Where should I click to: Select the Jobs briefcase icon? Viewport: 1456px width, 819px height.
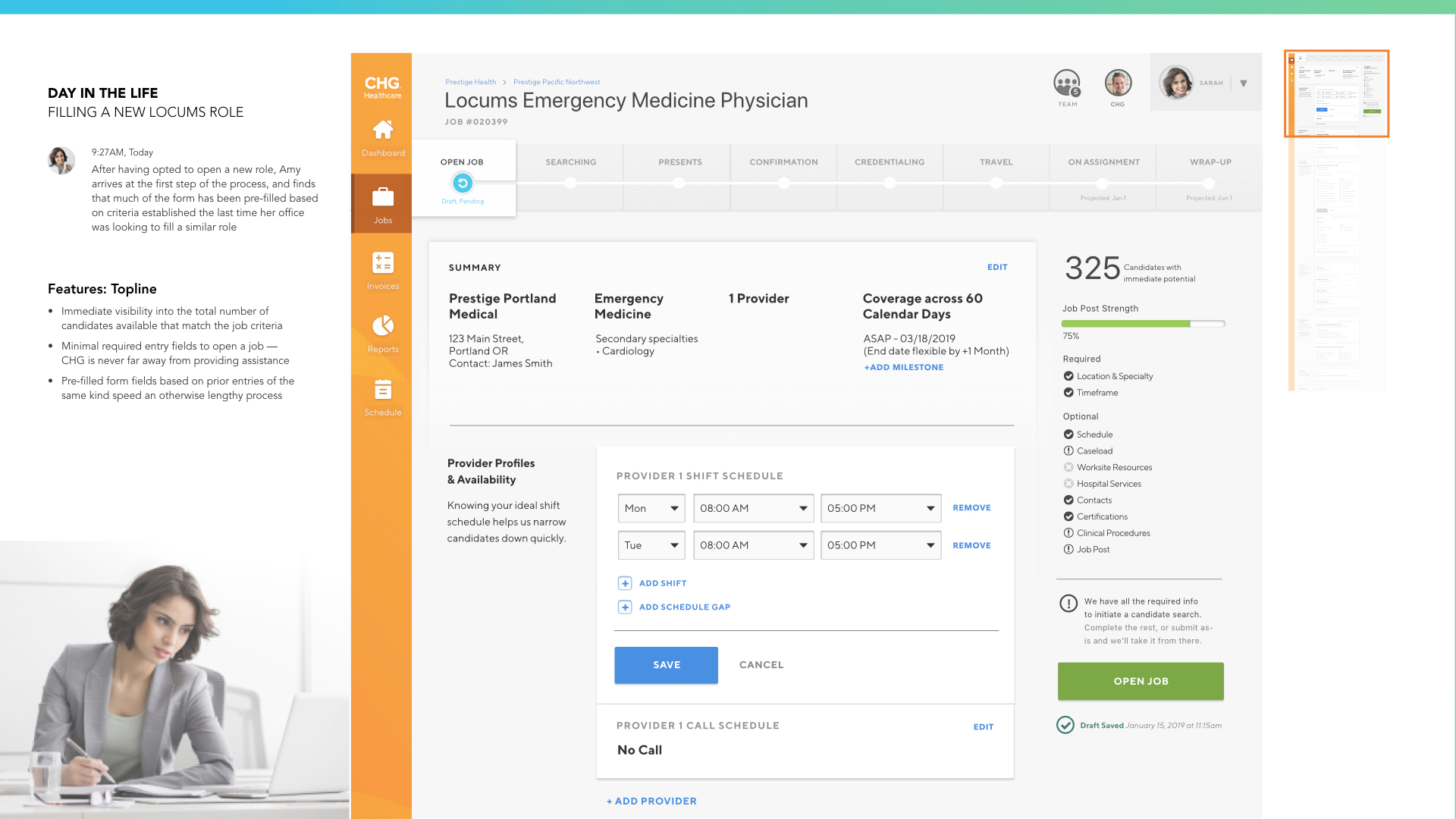click(383, 197)
